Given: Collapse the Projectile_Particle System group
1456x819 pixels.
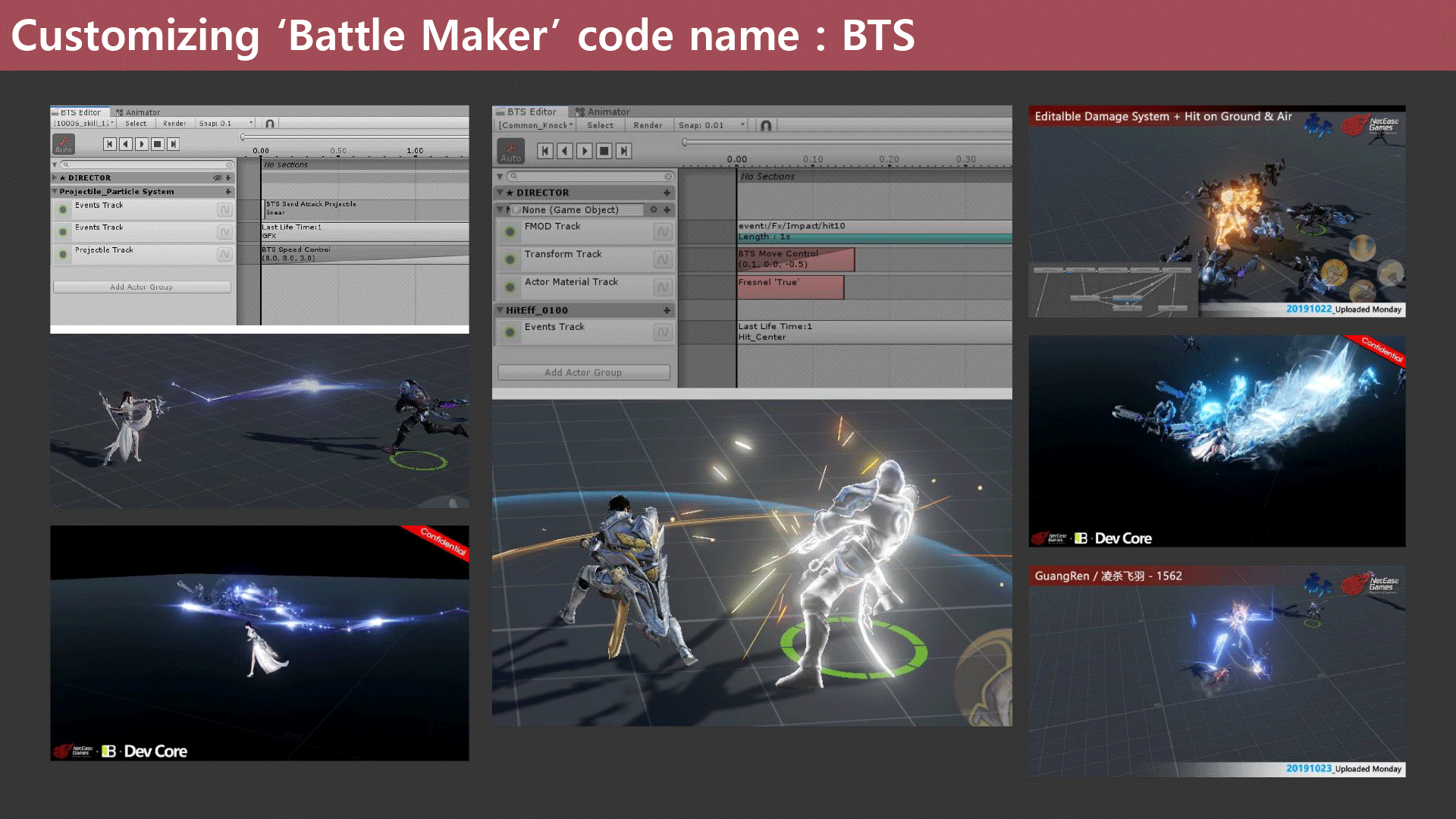Looking at the screenshot, I should coord(54,191).
